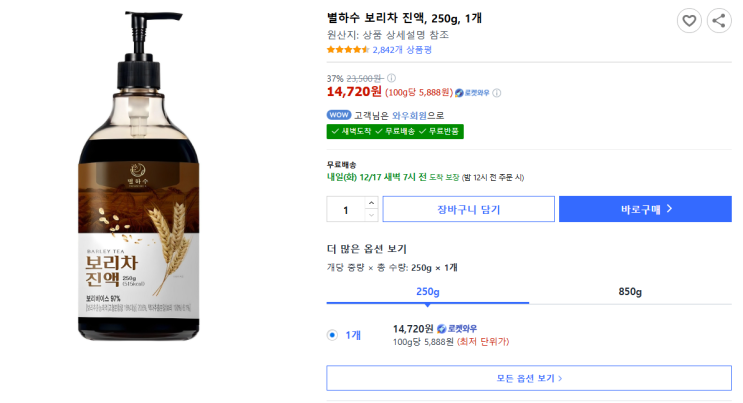Switch to the 250g tab

tap(428, 291)
